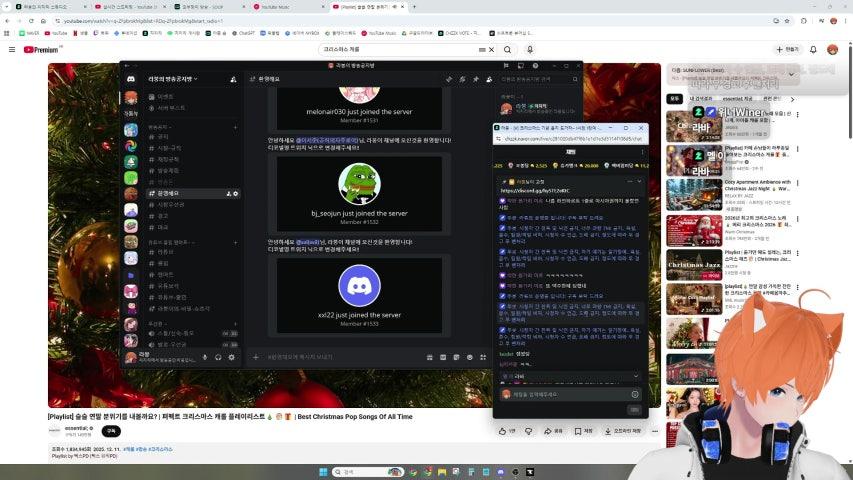Go to YouTube Premium home logo
Viewport: 853px width, 480px height.
41,50
